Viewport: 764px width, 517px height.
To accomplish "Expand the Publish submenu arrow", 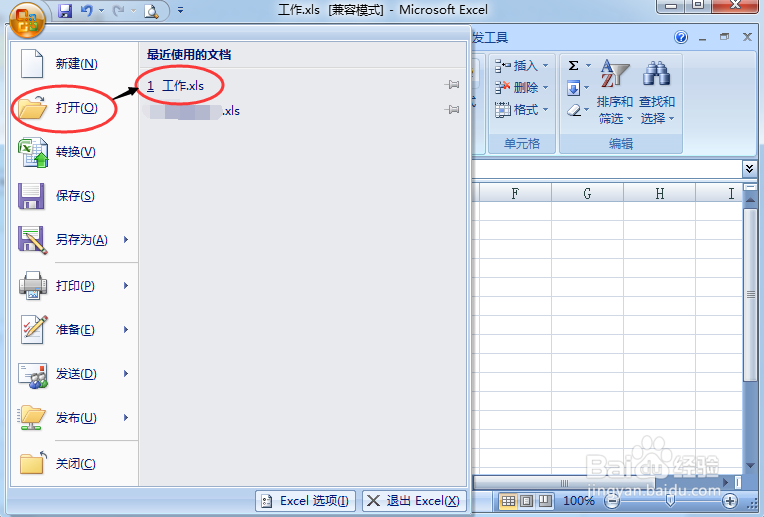I will [126, 418].
